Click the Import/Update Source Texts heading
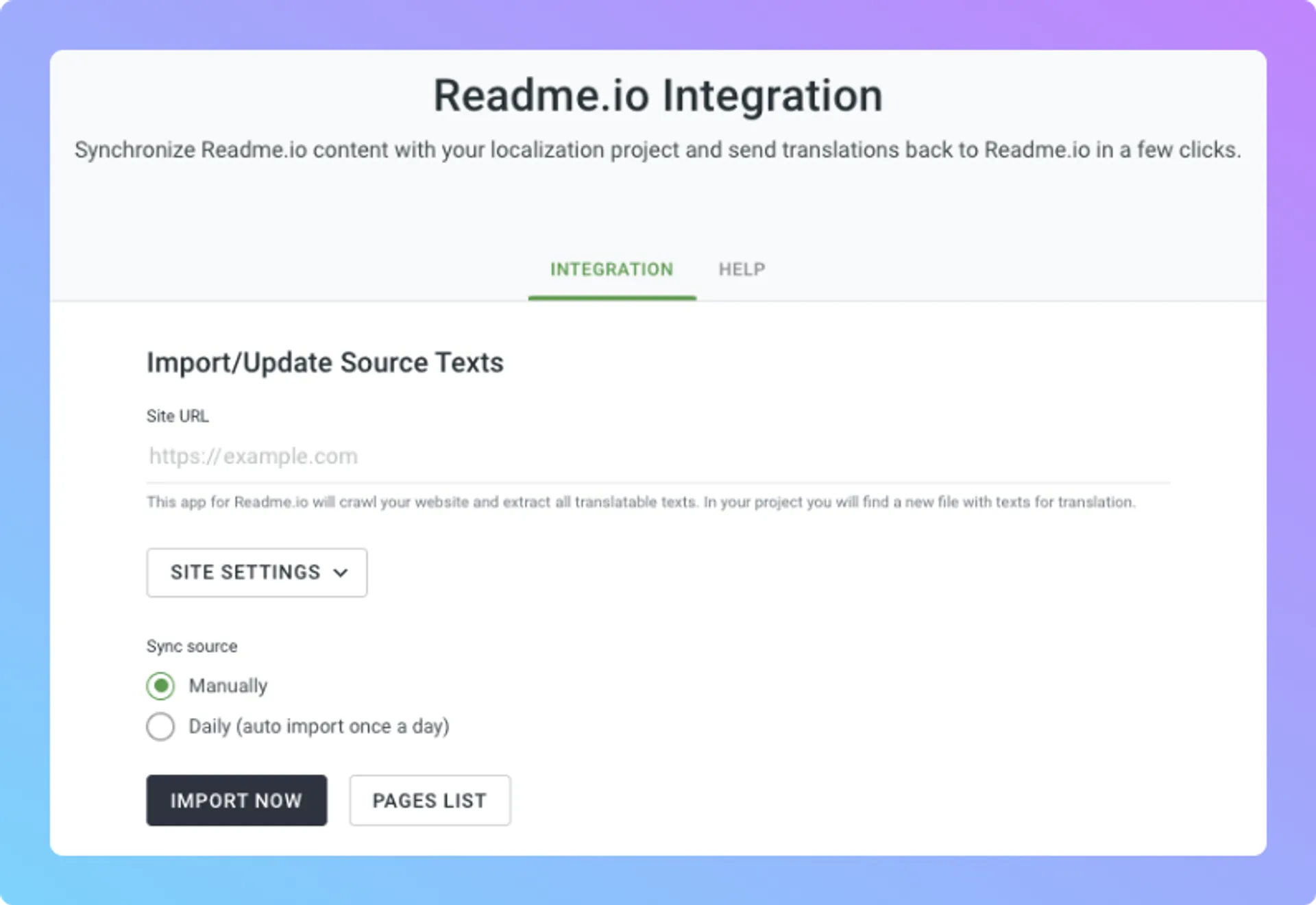 pyautogui.click(x=325, y=362)
